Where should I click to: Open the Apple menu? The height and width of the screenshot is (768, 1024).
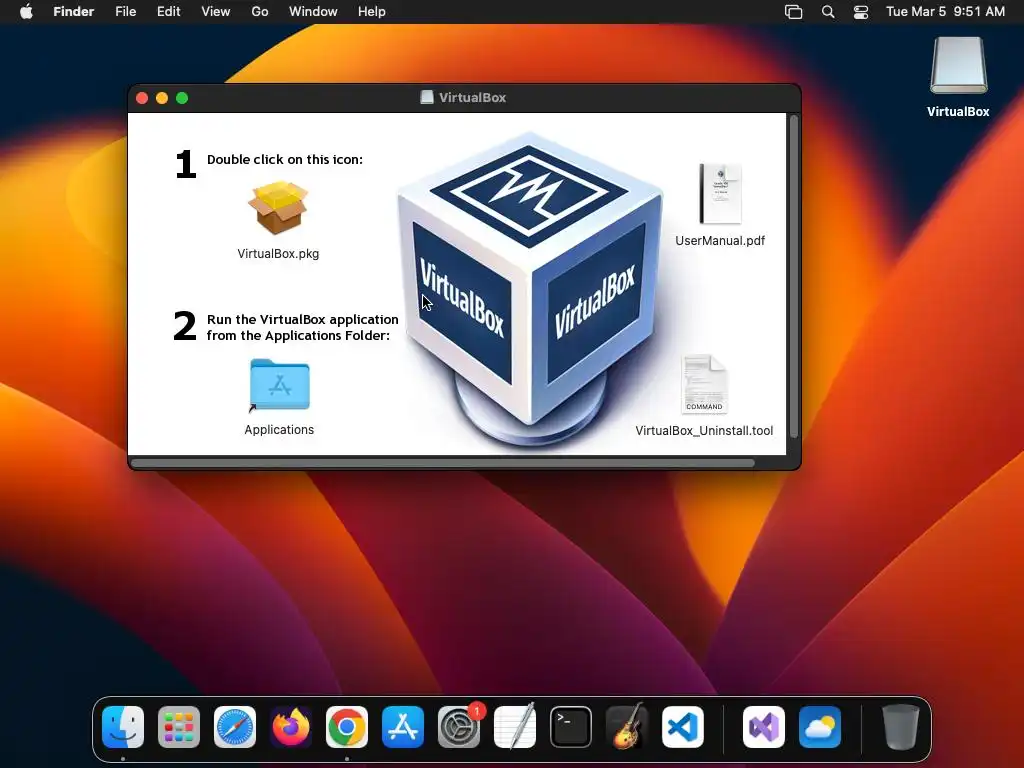(x=26, y=12)
